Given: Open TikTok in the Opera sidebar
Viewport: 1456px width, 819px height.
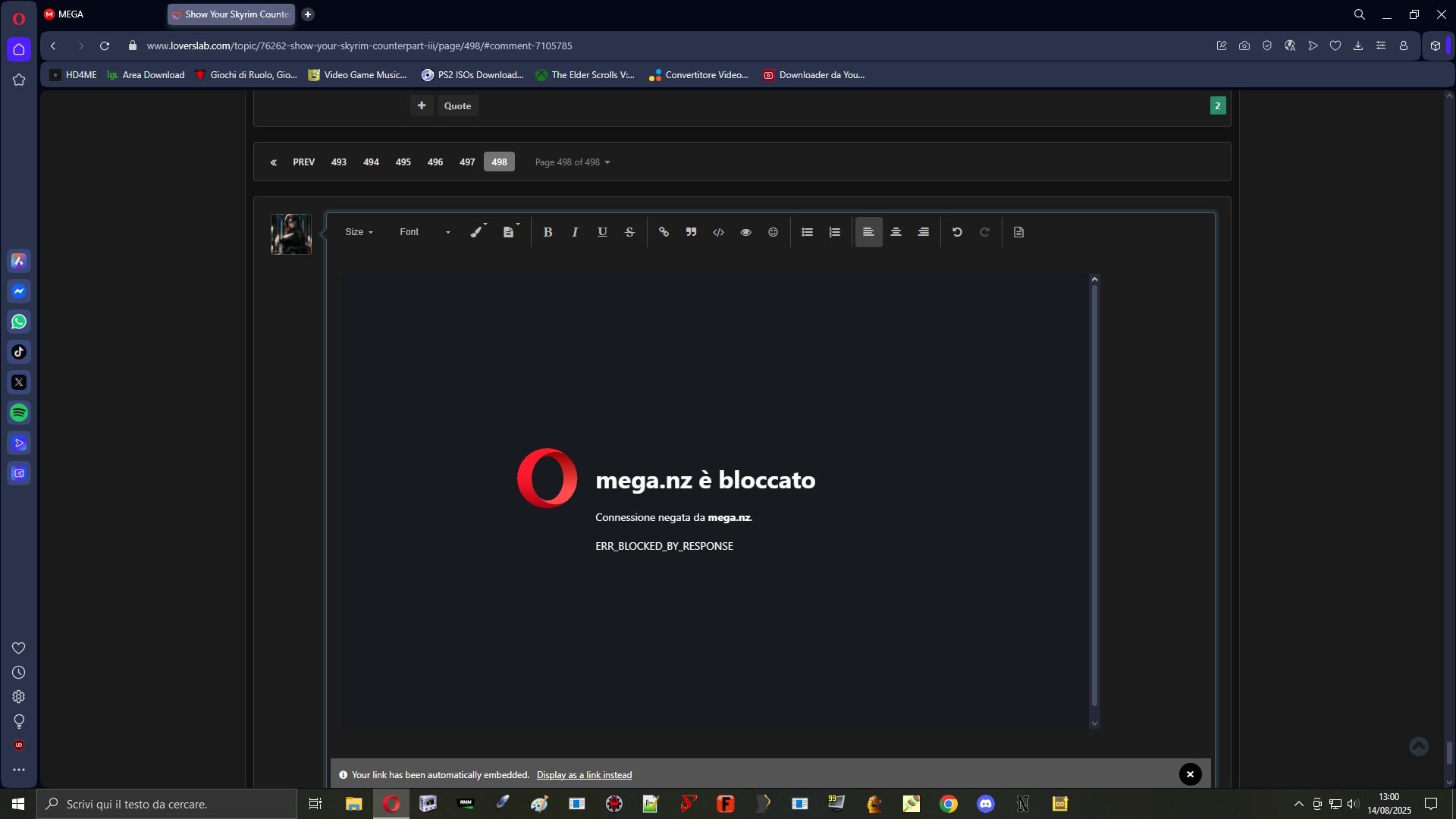Looking at the screenshot, I should coord(19,352).
